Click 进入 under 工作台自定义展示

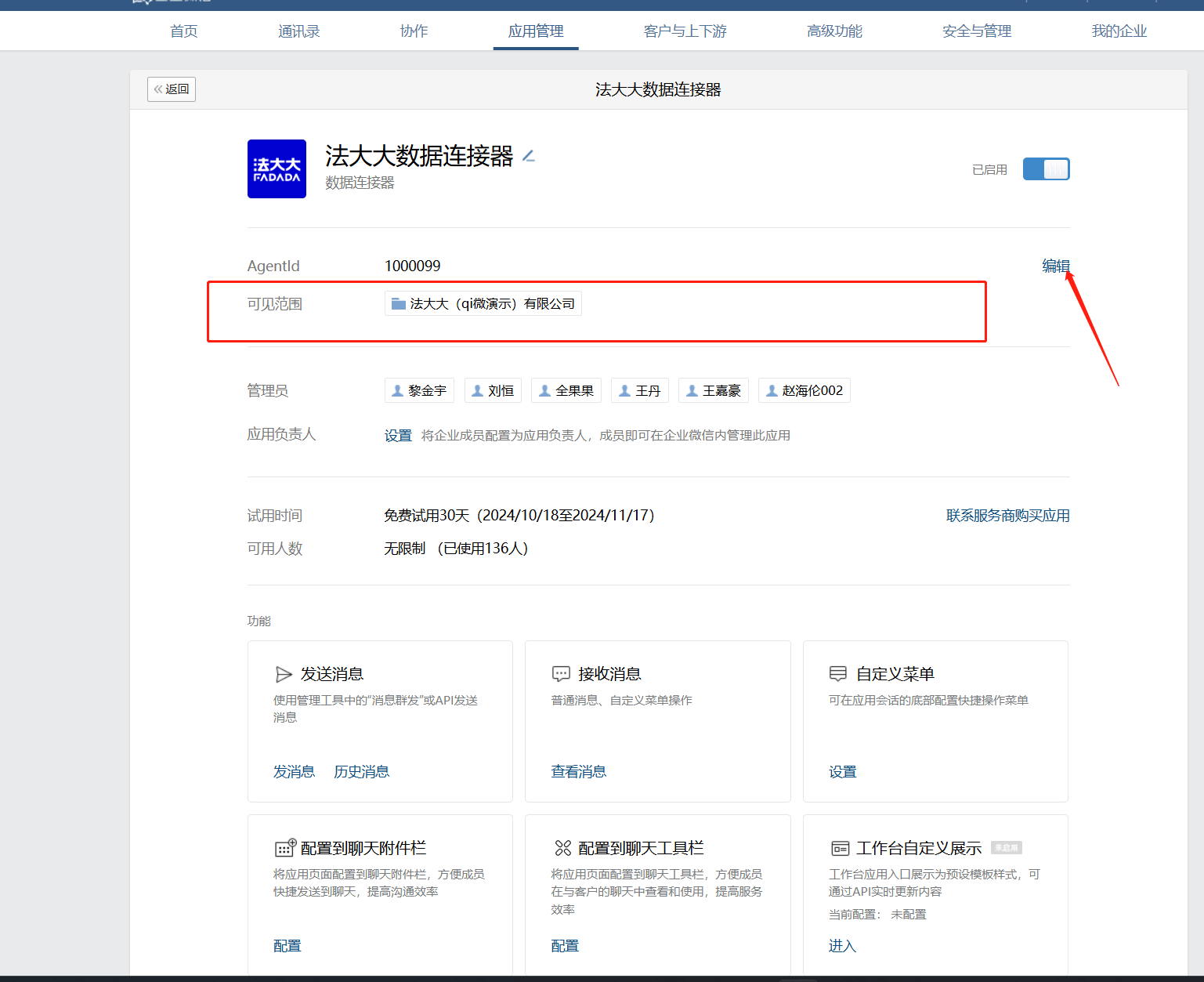point(843,946)
